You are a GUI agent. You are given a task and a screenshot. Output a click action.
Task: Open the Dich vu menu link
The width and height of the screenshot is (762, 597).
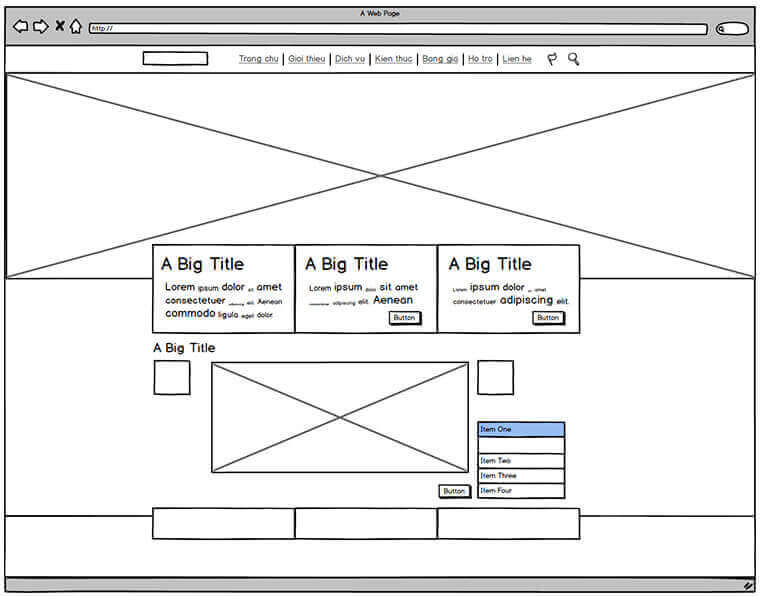(350, 59)
